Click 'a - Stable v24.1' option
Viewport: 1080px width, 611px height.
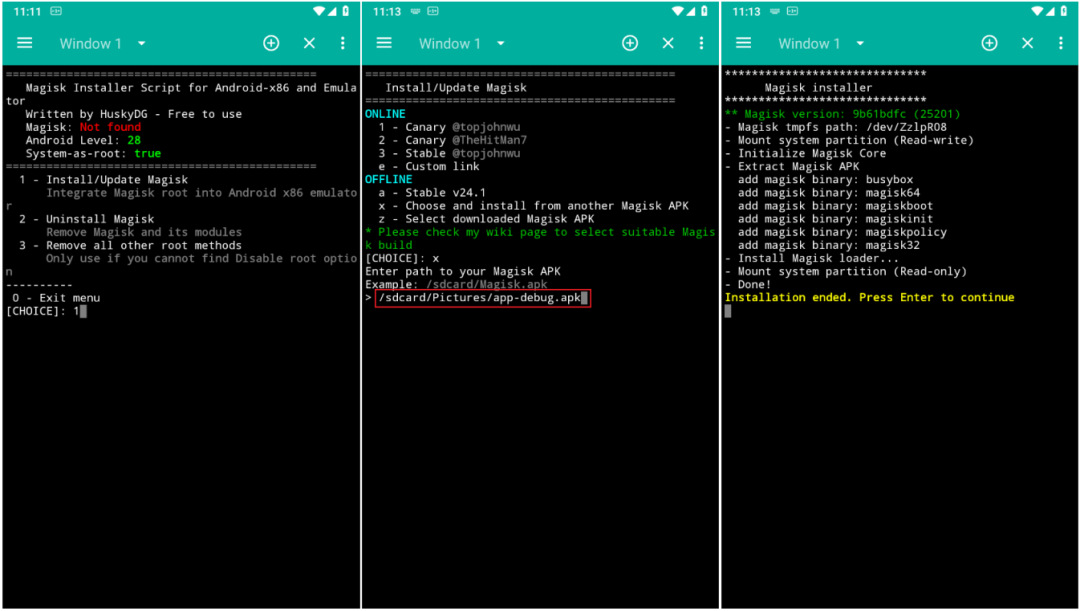[432, 192]
